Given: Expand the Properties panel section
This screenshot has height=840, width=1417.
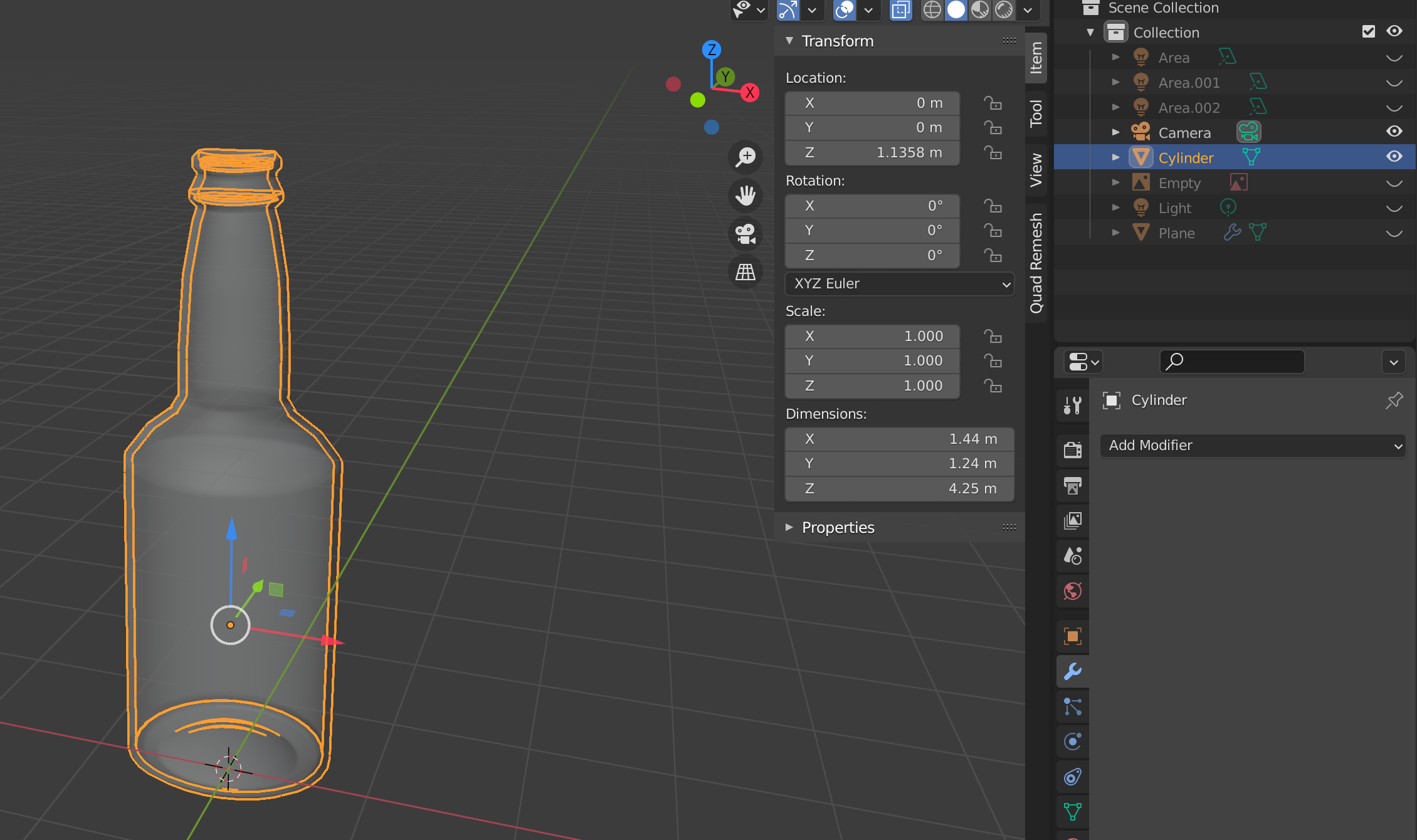Looking at the screenshot, I should (838, 528).
